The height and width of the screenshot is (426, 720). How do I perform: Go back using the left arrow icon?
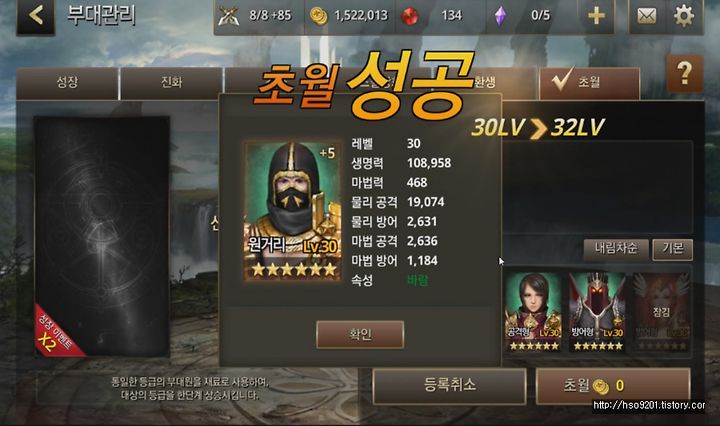click(35, 17)
